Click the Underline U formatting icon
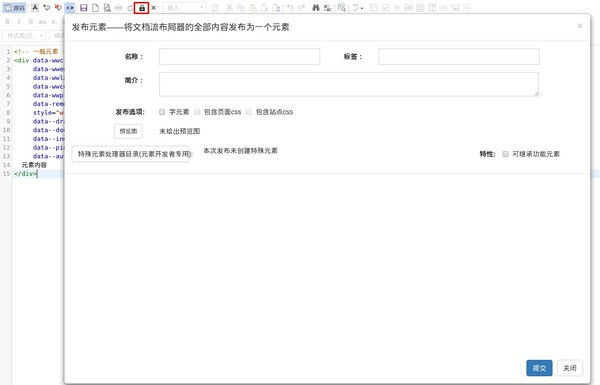 pyautogui.click(x=31, y=22)
